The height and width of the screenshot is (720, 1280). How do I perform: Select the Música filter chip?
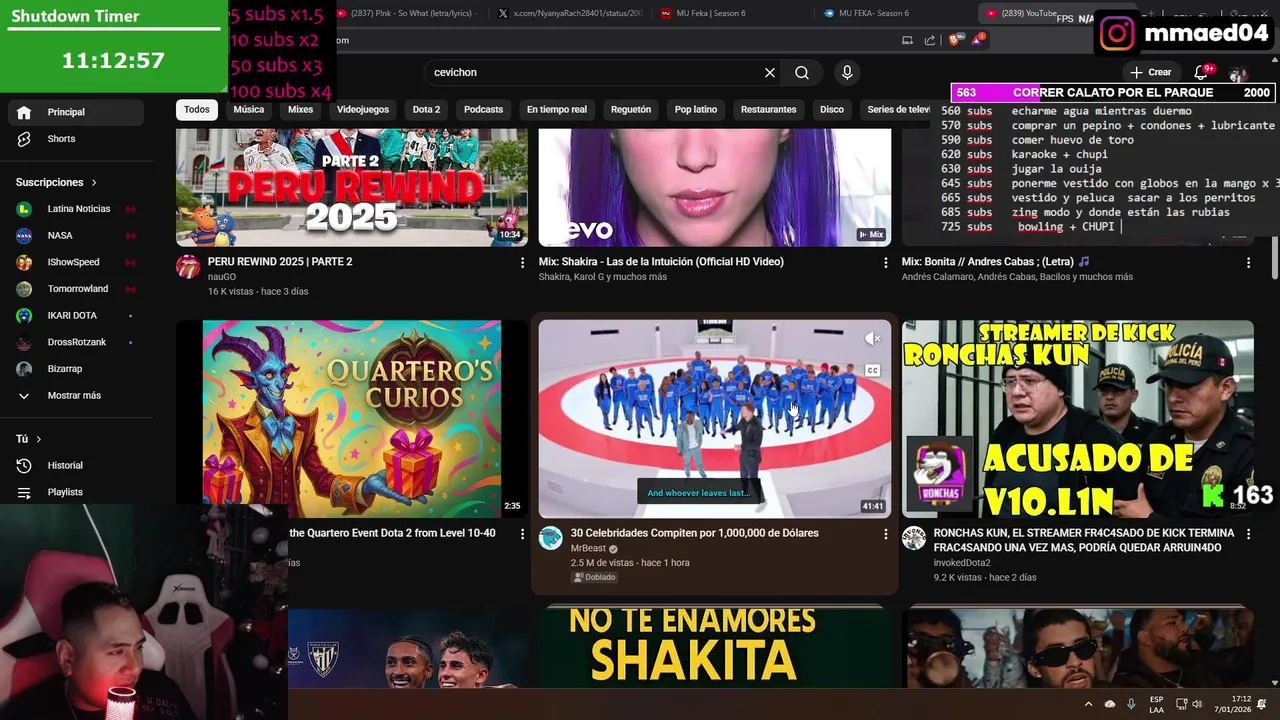249,110
